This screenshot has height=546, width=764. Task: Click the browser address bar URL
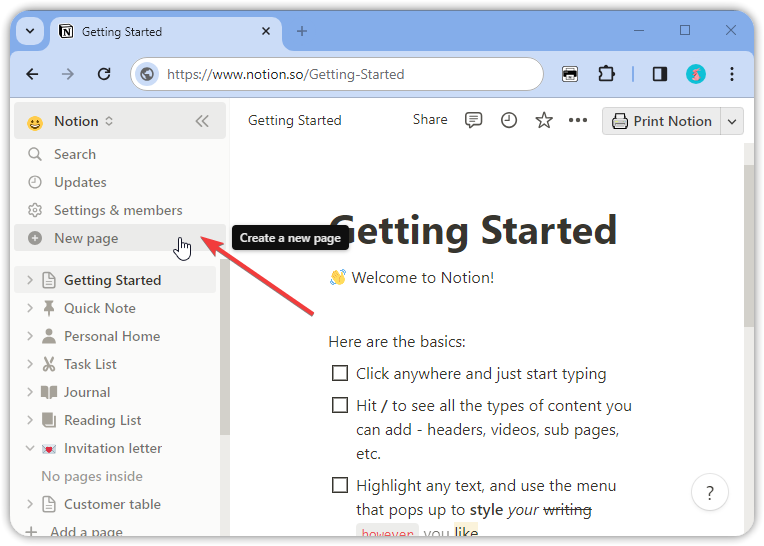point(286,74)
